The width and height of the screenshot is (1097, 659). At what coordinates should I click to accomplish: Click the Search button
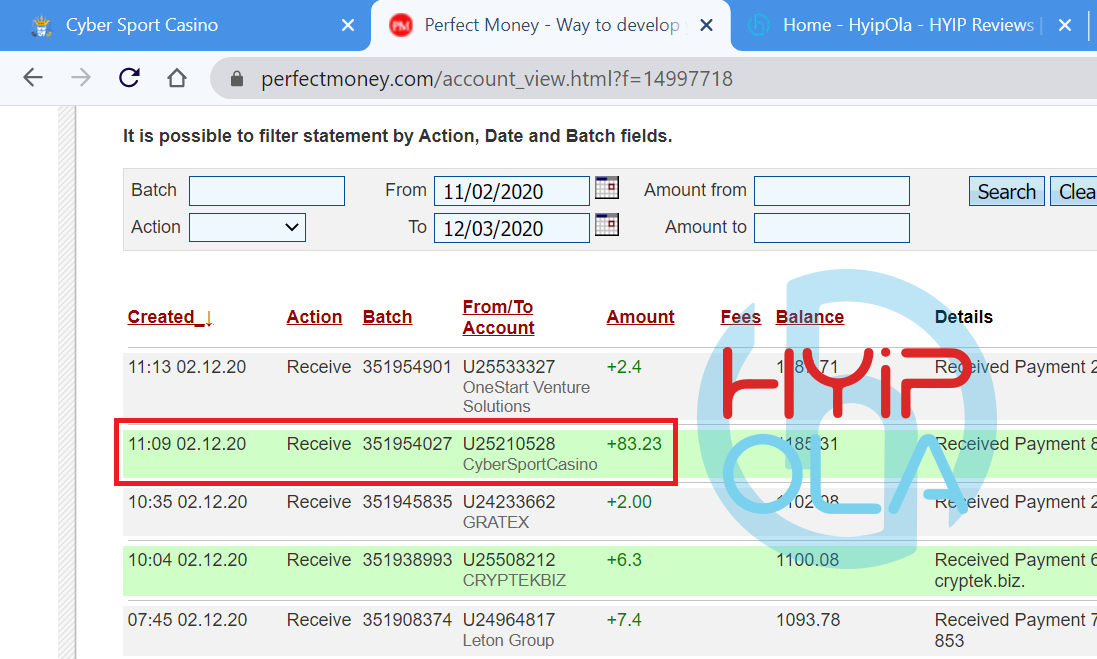coord(1007,191)
